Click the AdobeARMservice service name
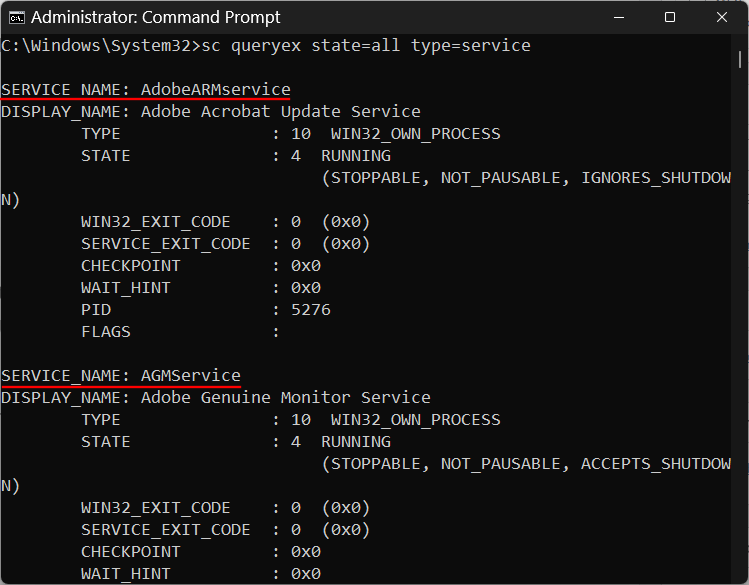This screenshot has height=585, width=749. pos(215,90)
